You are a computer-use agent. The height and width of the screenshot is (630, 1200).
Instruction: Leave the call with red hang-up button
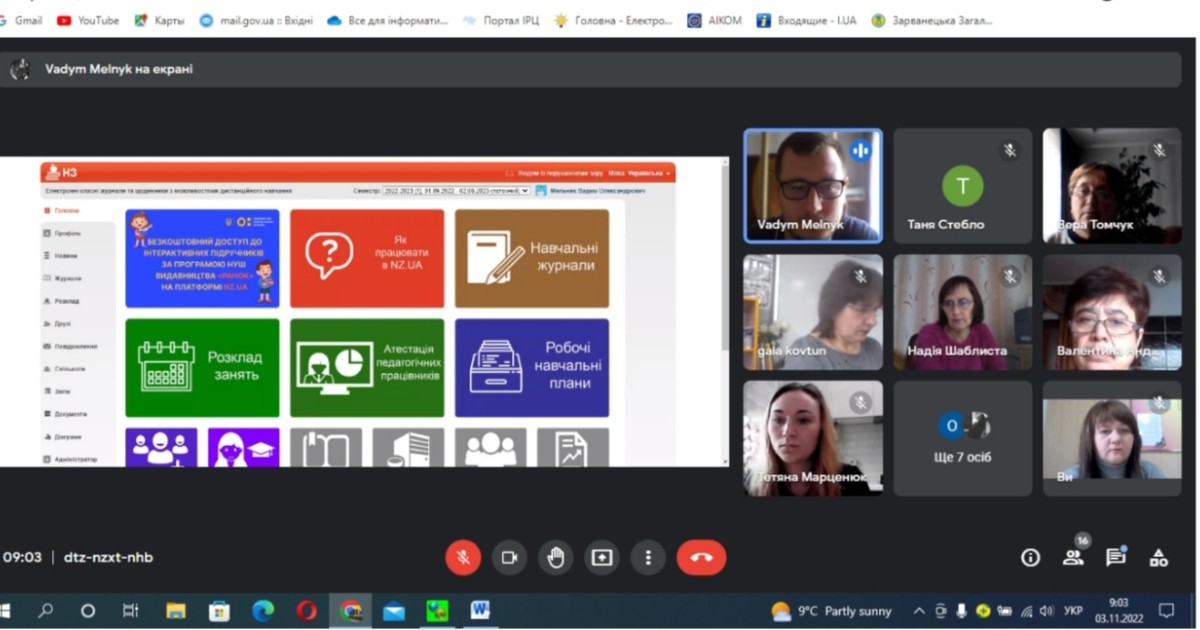pos(701,558)
